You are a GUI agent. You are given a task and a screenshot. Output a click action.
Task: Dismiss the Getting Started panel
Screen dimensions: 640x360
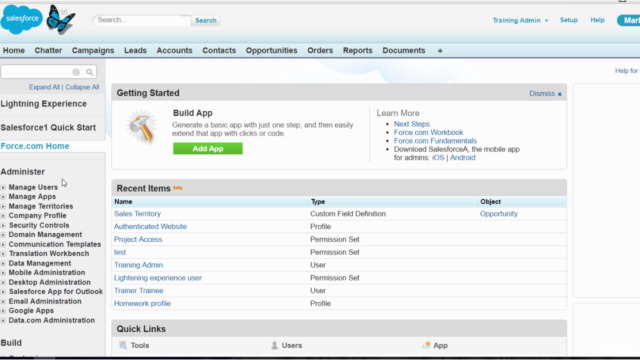[542, 94]
